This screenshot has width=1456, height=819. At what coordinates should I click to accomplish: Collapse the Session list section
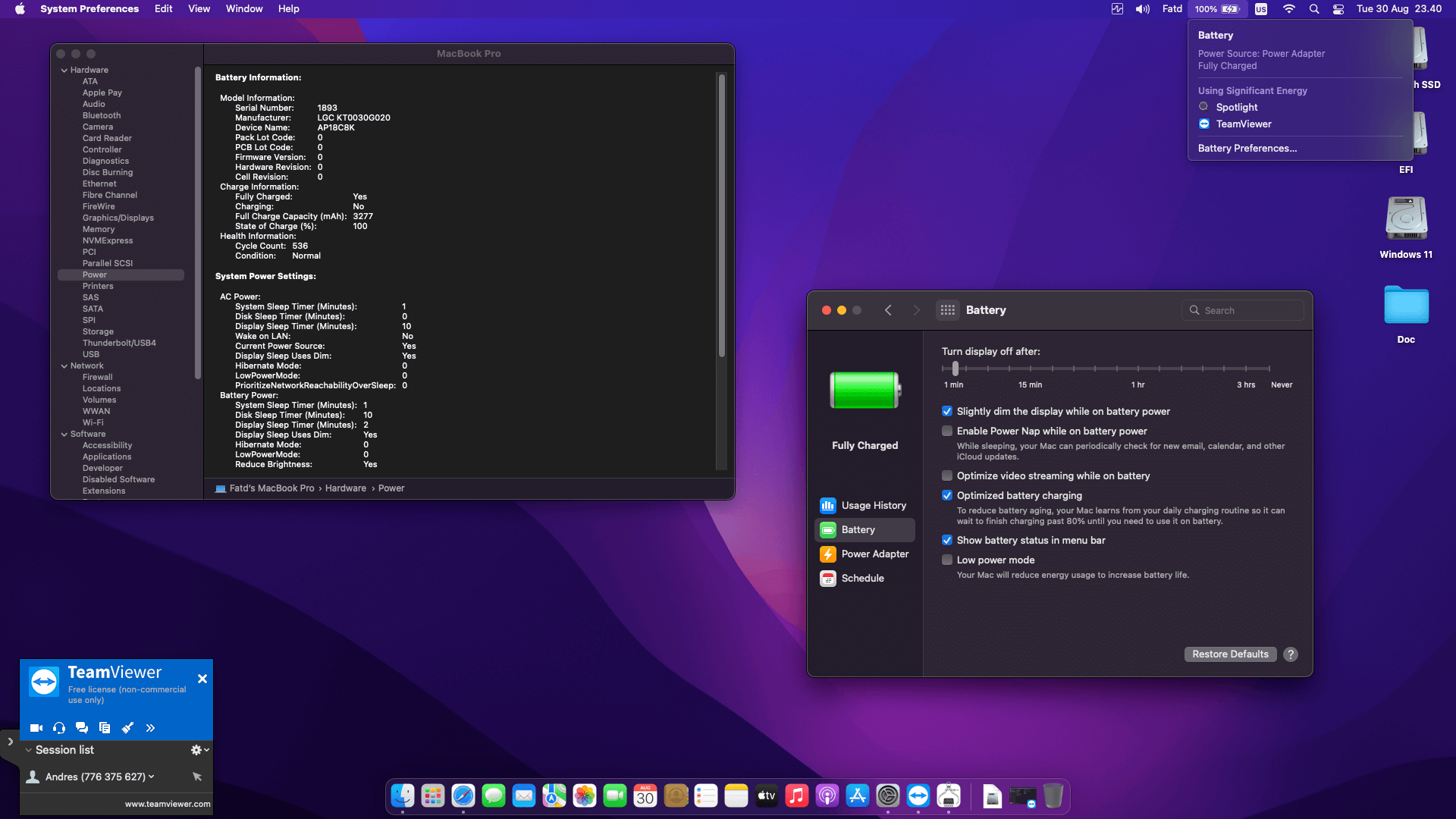tap(29, 750)
